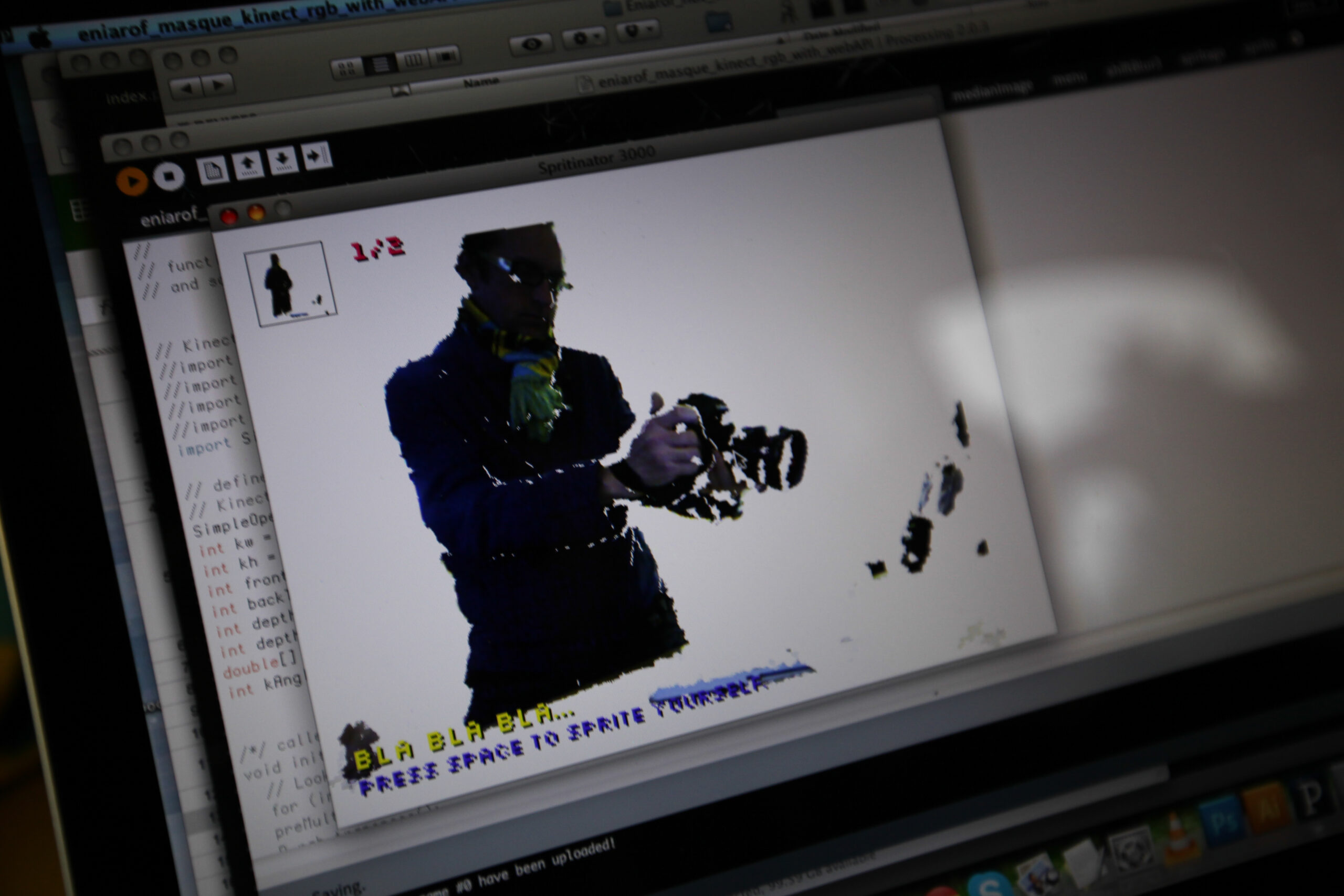
Task: Minimize the Spritinator 3000 window
Action: (257, 213)
